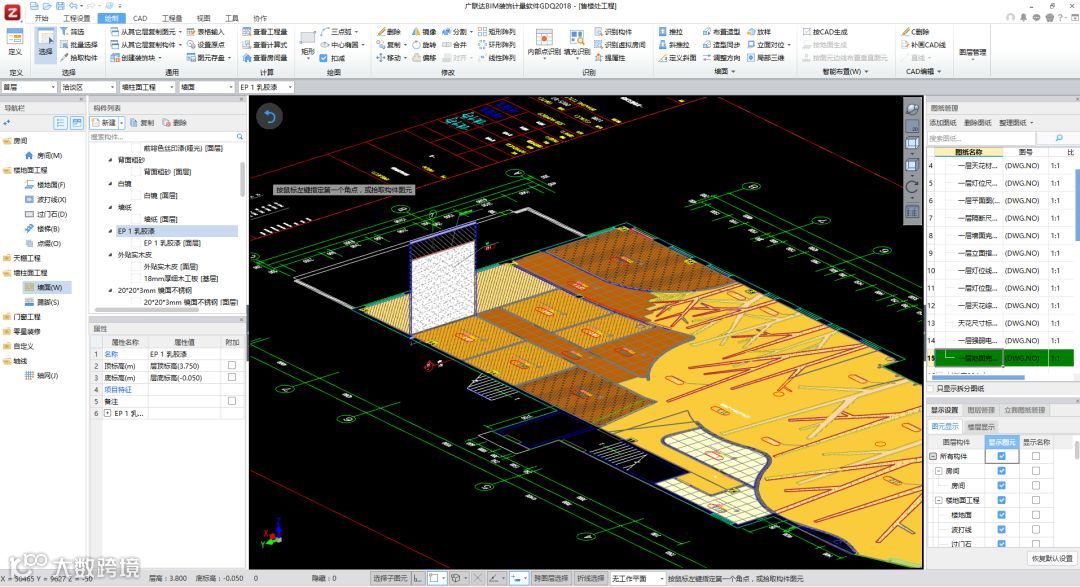
Task: Open 表格输入 table input
Action: (205, 32)
